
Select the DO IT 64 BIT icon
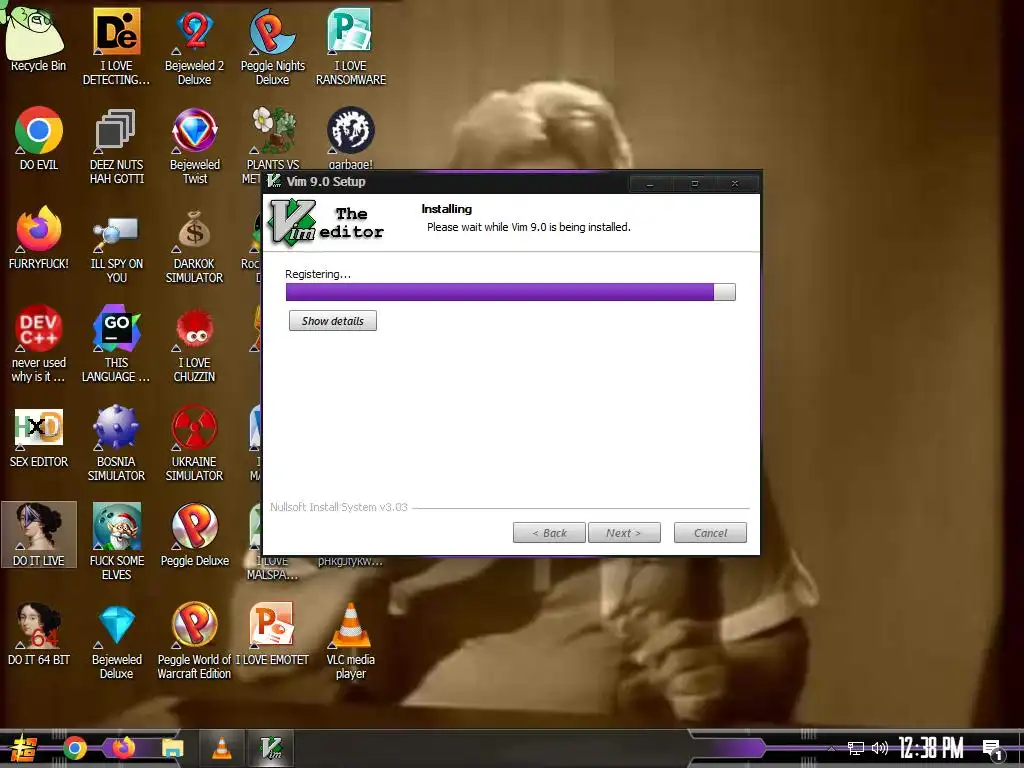click(39, 634)
